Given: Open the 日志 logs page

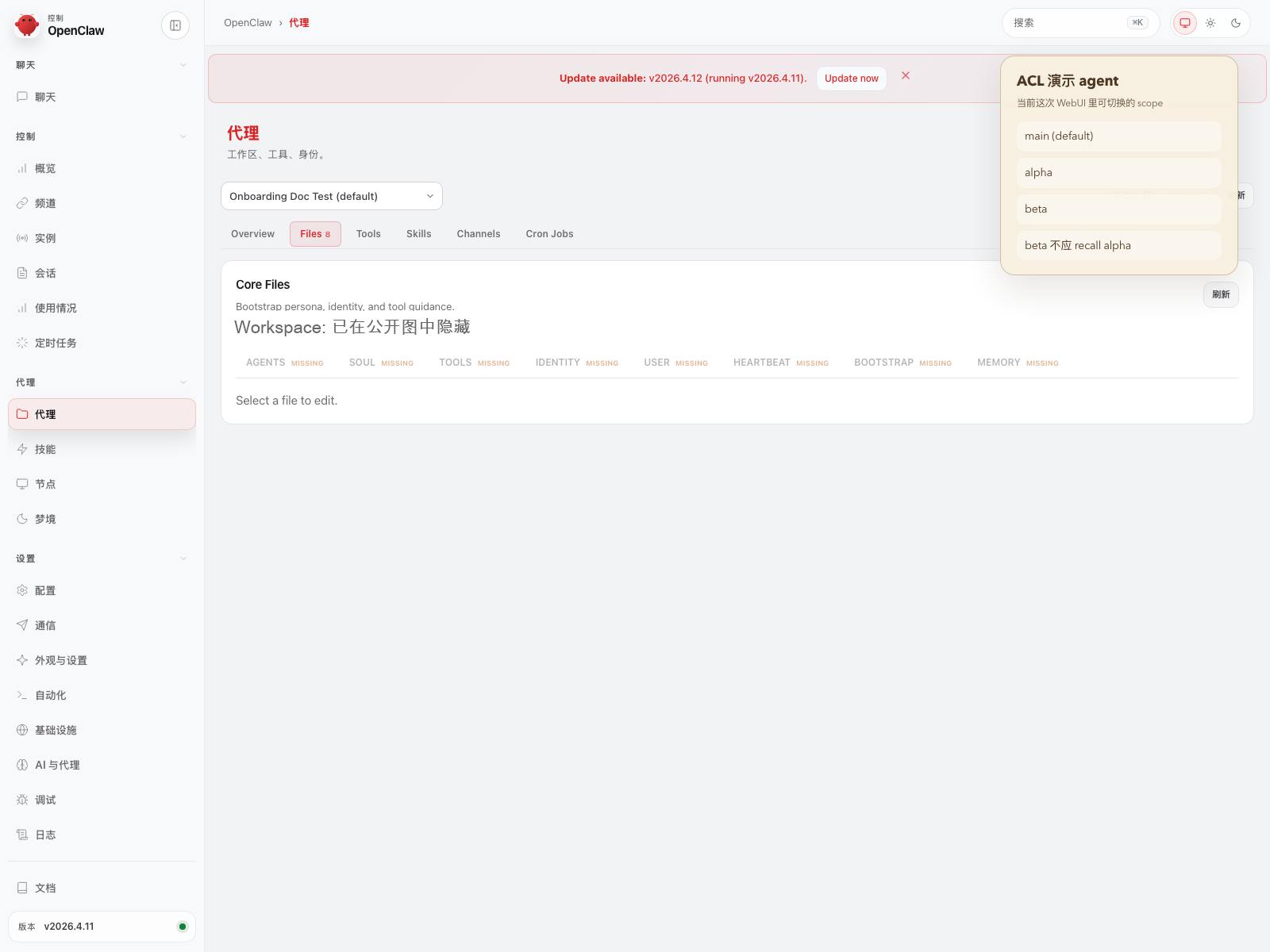Looking at the screenshot, I should click(x=102, y=835).
